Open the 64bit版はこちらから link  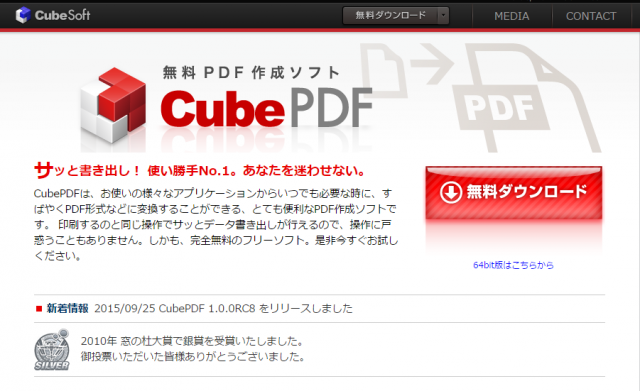(x=513, y=265)
